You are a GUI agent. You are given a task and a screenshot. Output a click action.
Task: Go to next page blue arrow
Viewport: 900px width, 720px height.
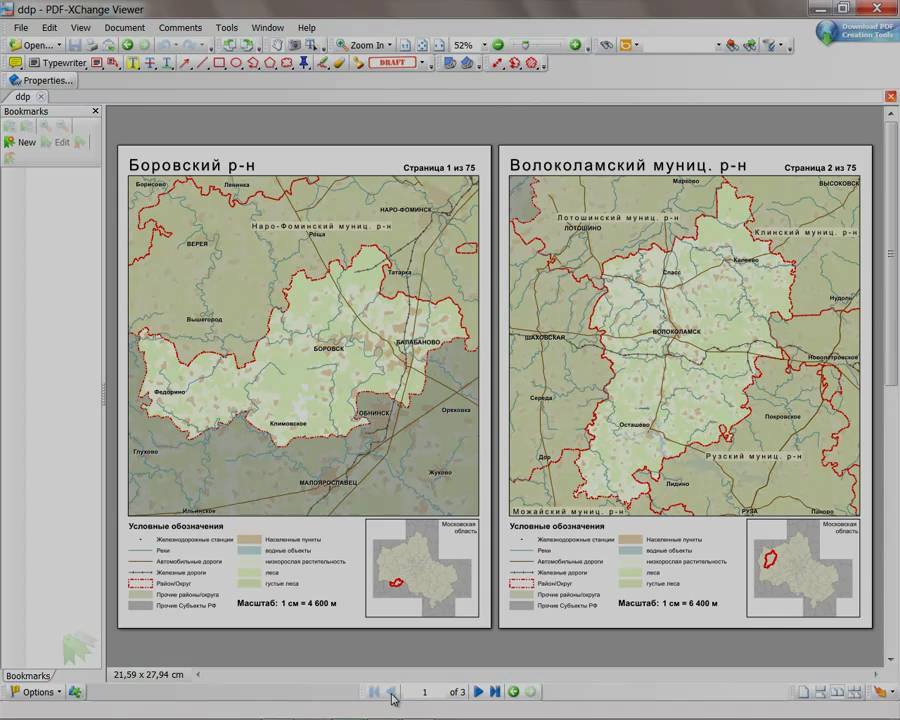[478, 692]
